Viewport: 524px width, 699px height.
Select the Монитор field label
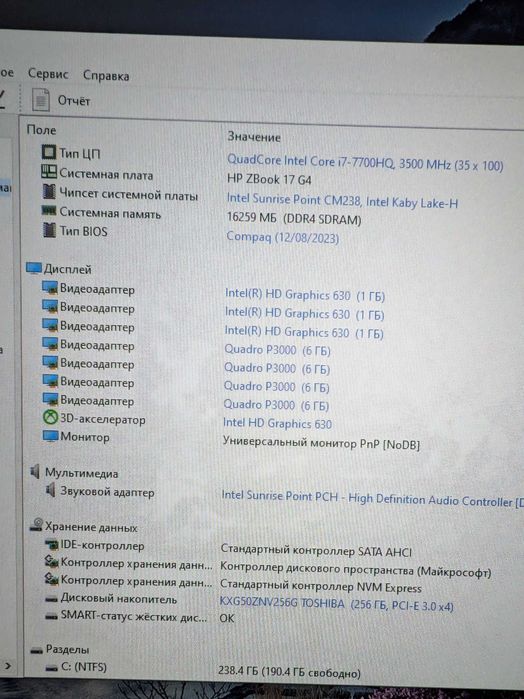(85, 437)
